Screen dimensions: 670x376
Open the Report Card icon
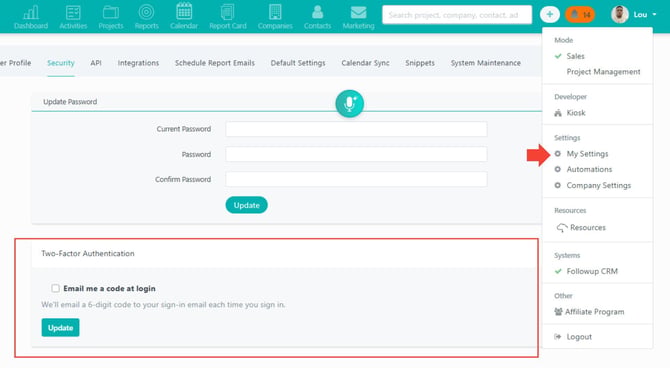pos(227,12)
